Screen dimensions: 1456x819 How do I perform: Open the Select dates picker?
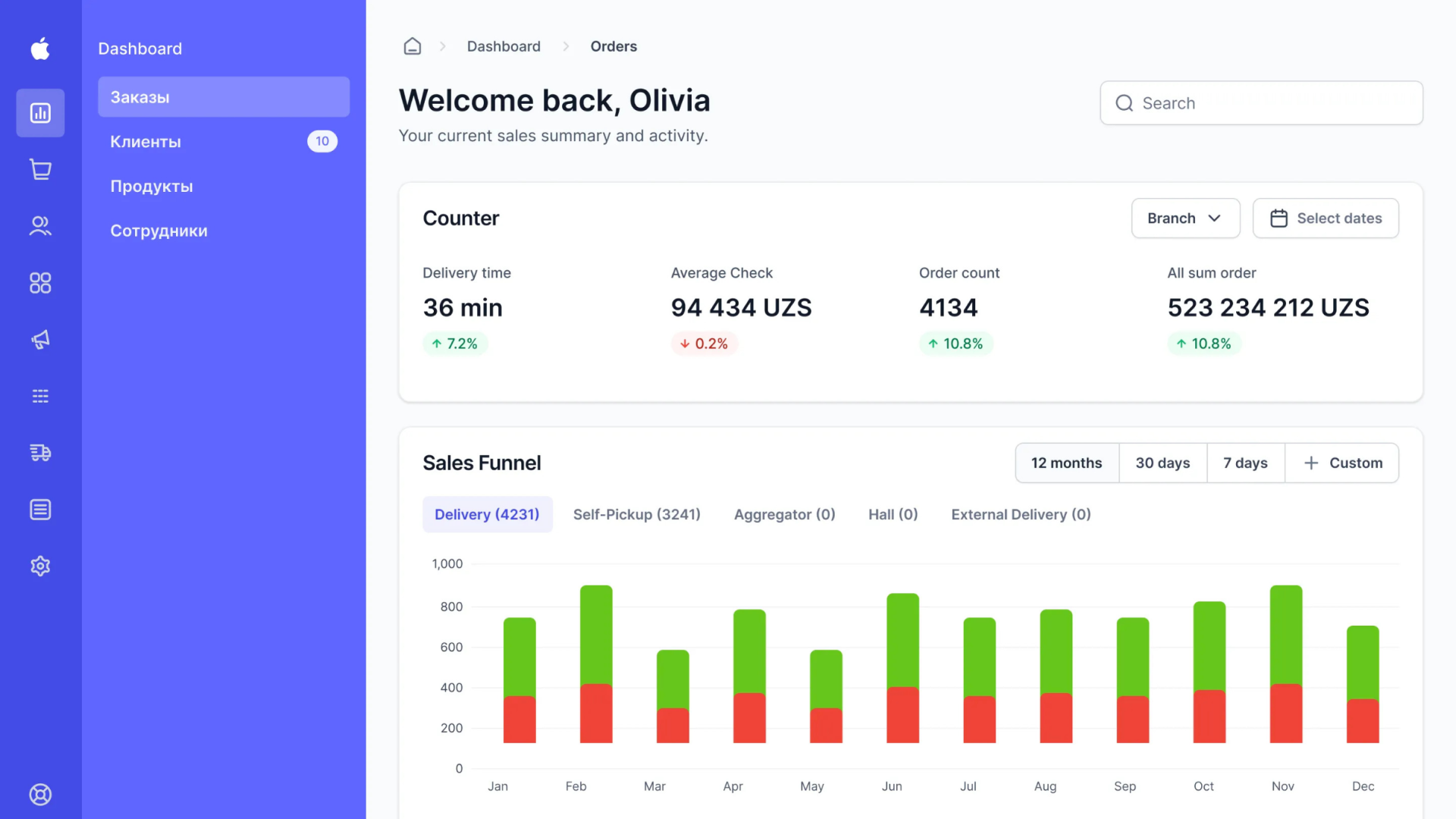pyautogui.click(x=1326, y=218)
